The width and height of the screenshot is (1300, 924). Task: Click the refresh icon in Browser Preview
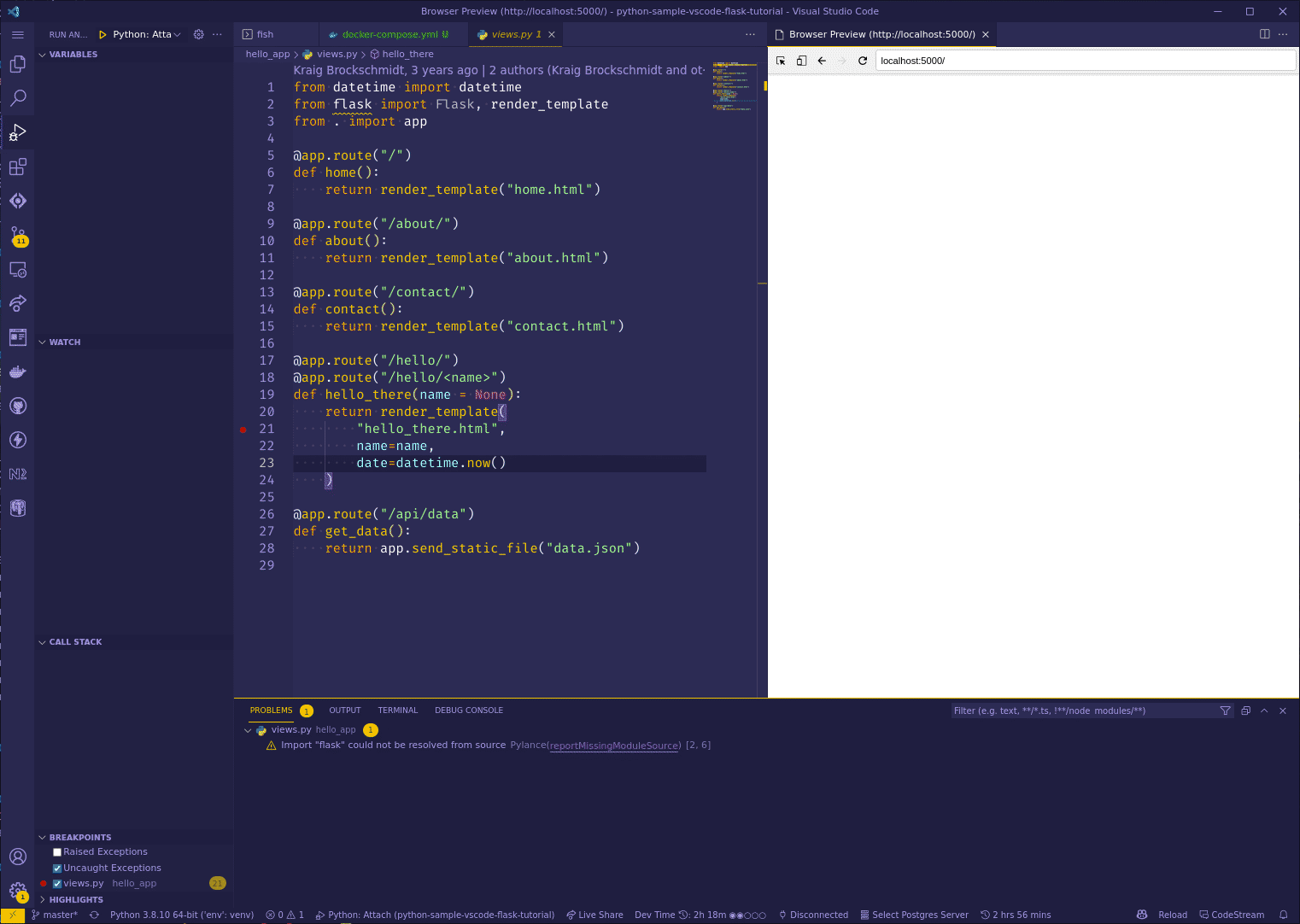pos(862,61)
